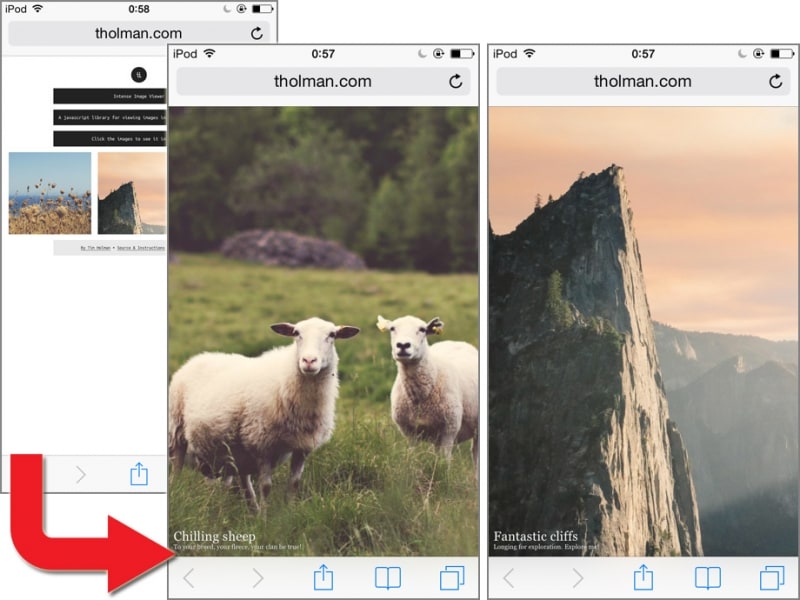This screenshot has width=800, height=600.
Task: Tap back arrow in cliffs screen toolbar
Action: click(509, 578)
